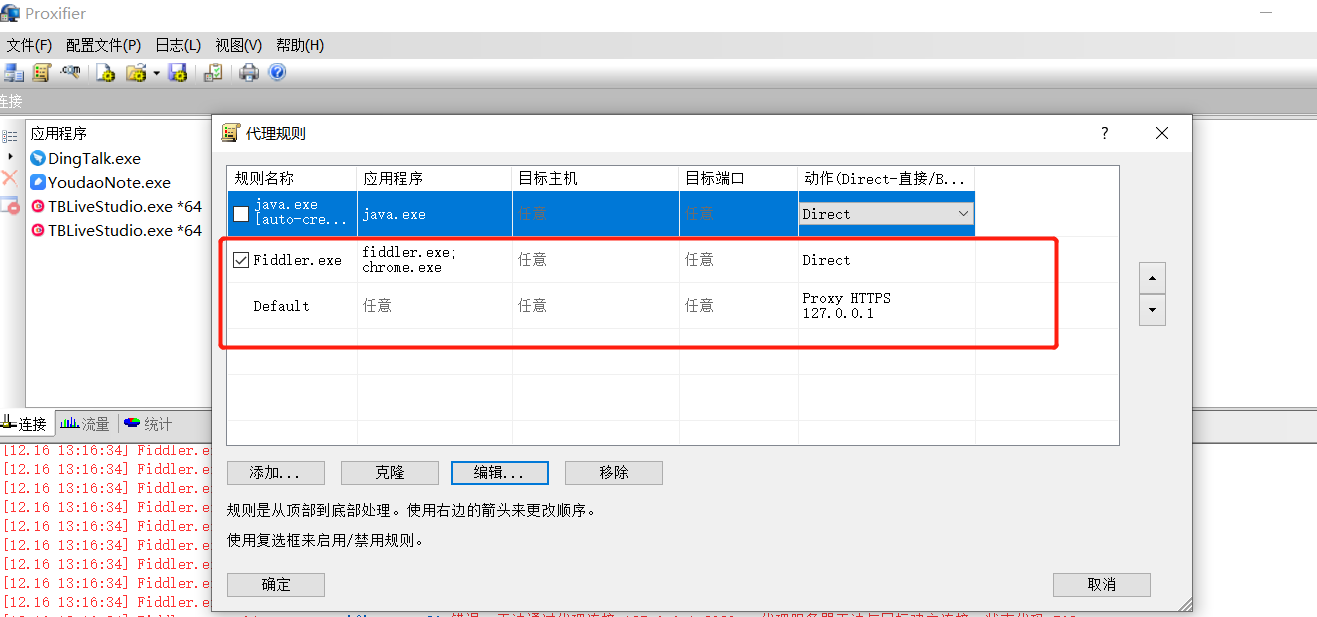Click the scroll icon beside 代理规则 title
This screenshot has width=1317, height=617.
[x=230, y=133]
